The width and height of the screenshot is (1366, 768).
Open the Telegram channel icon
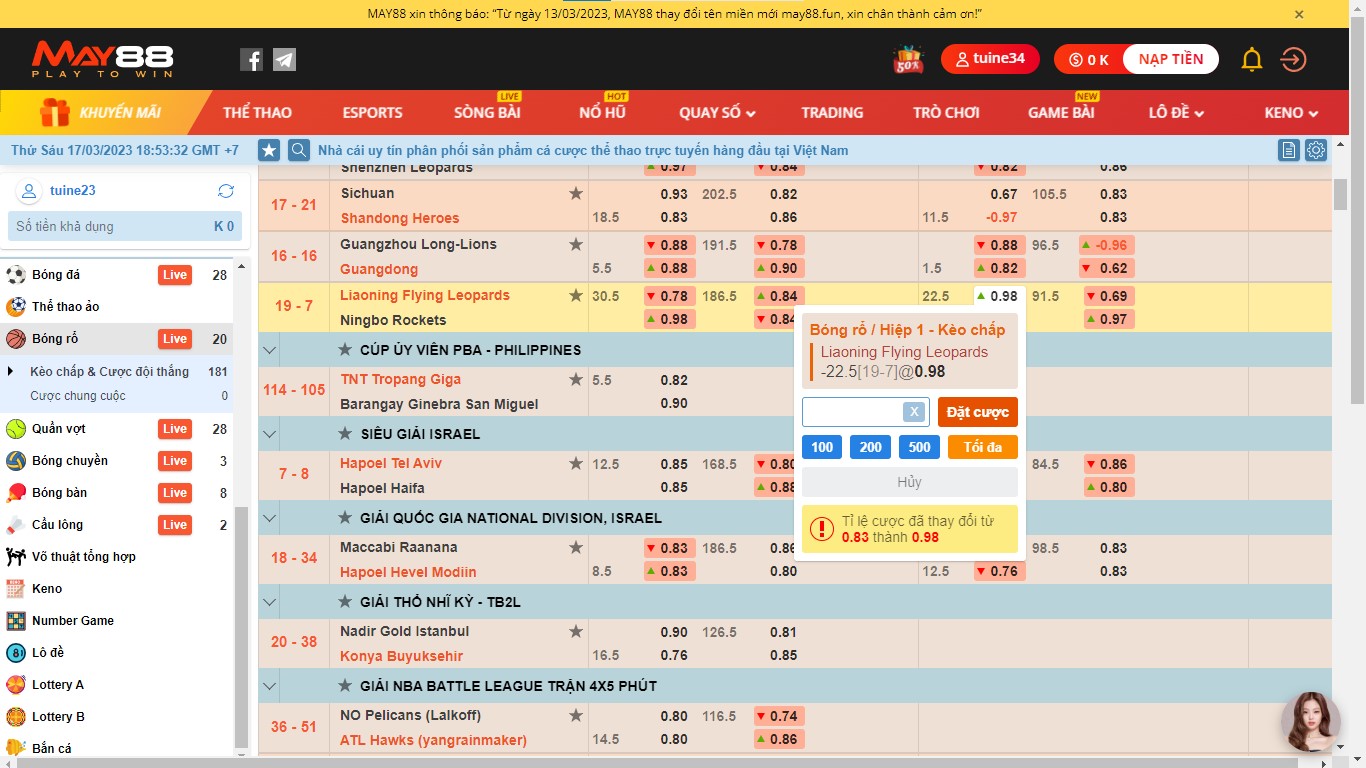284,60
